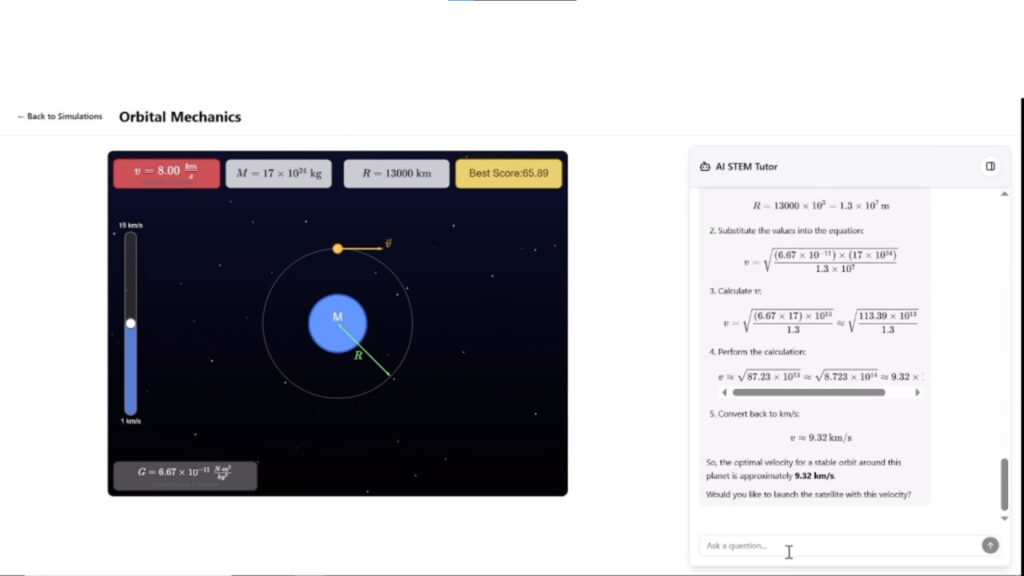Click the red velocity v = 8.00 badge
The width and height of the screenshot is (1024, 576).
[x=166, y=173]
